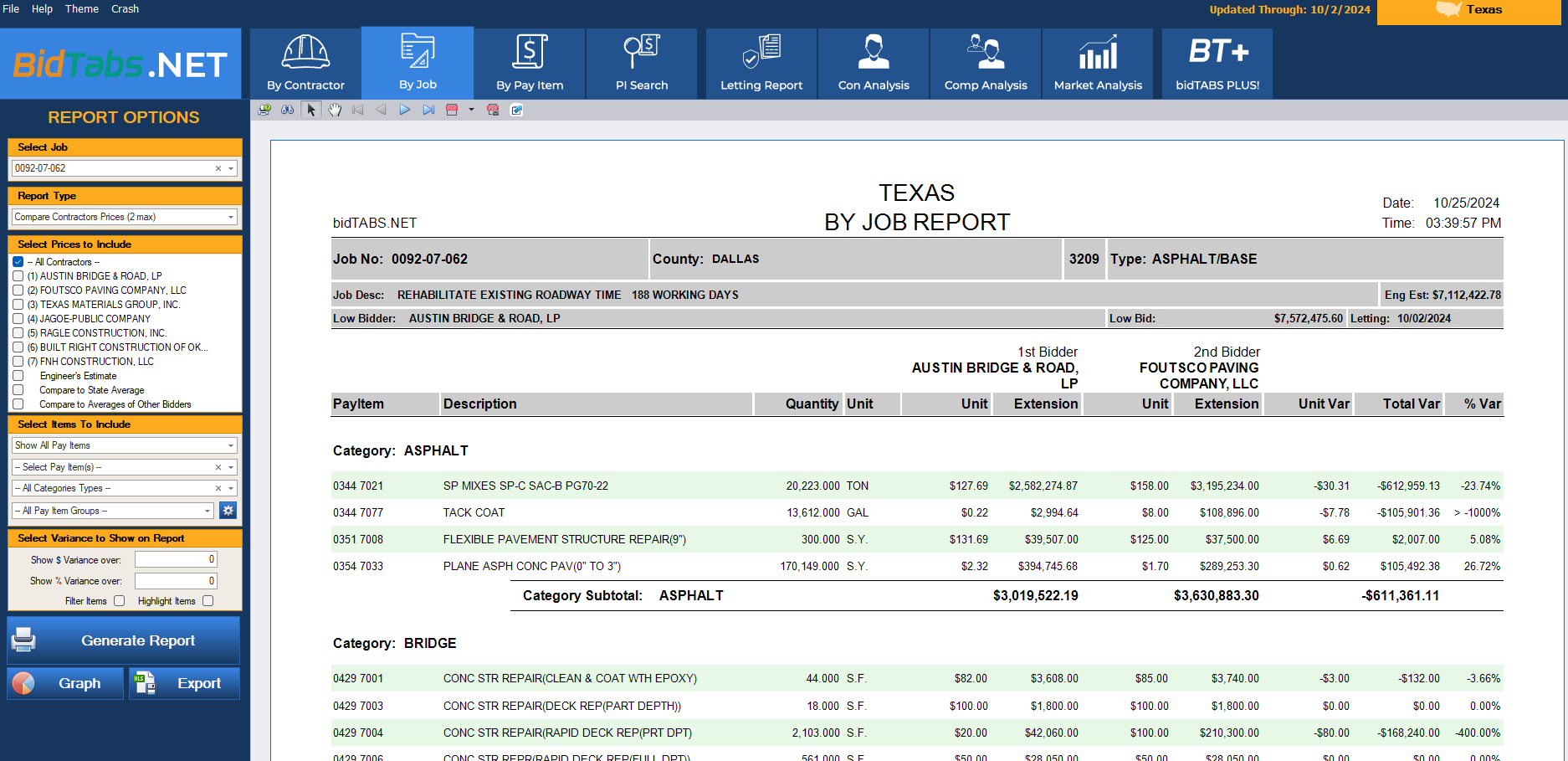Open the PDF export options arrow
This screenshot has width=1568, height=761.
(471, 110)
